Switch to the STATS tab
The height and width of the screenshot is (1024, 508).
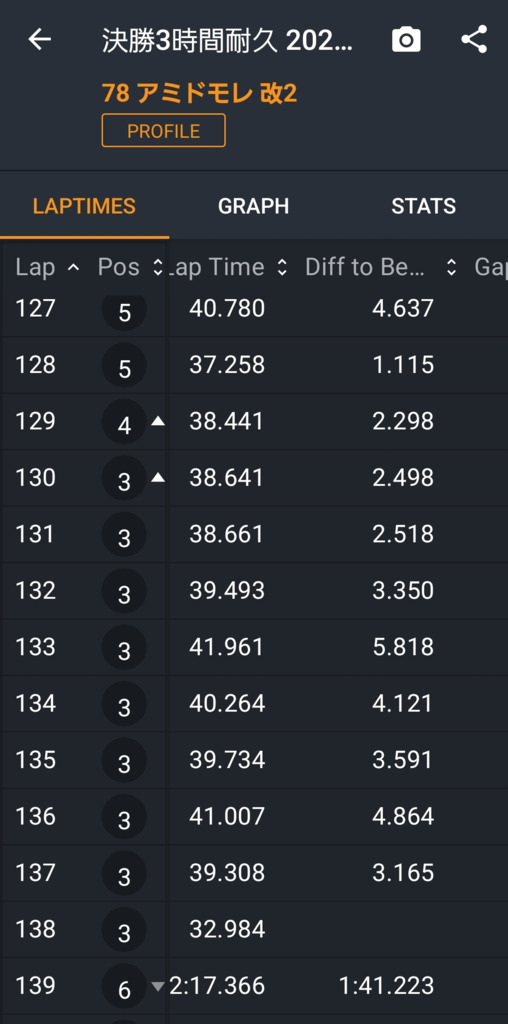(x=424, y=206)
